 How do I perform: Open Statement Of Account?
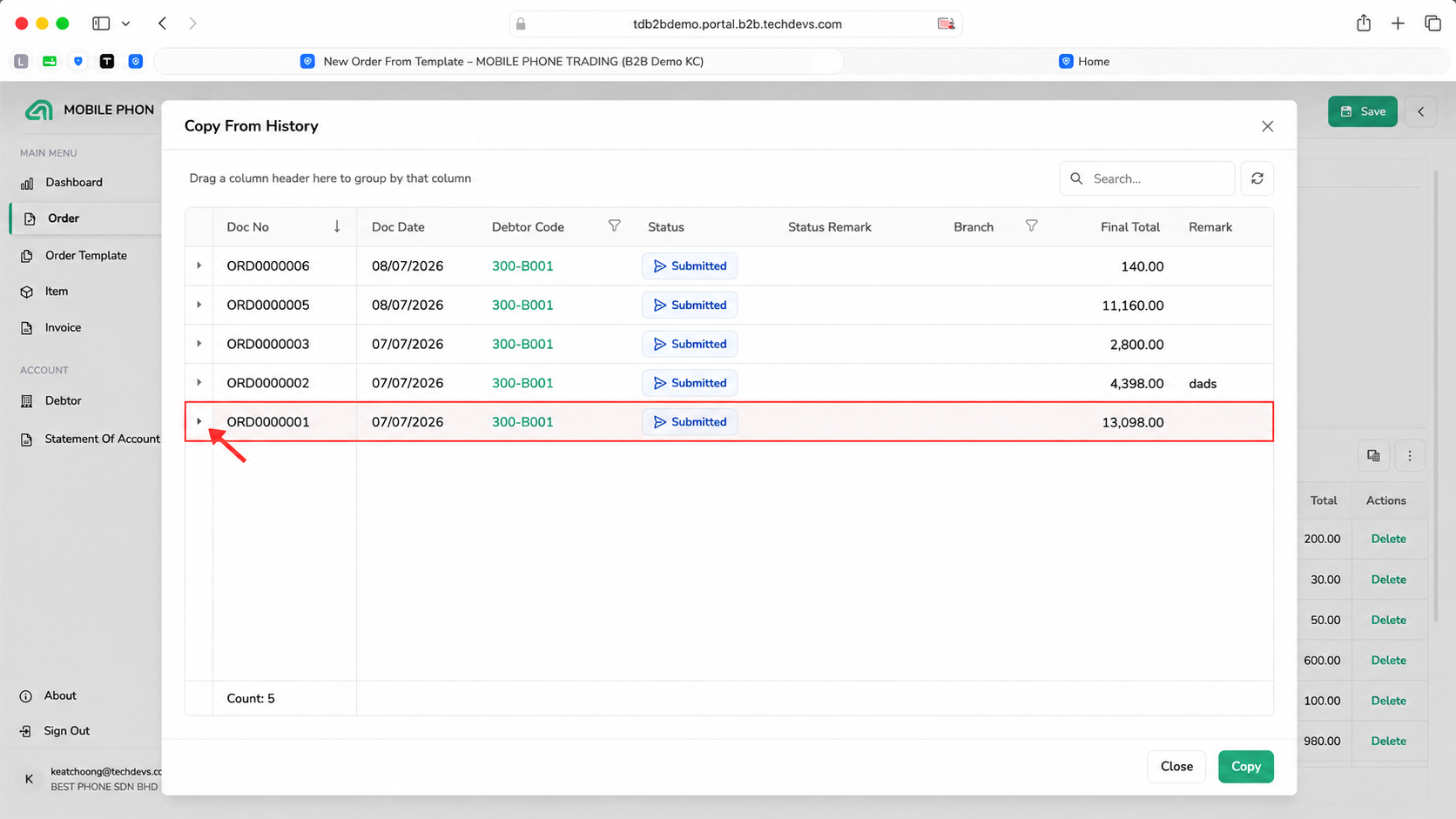102,439
